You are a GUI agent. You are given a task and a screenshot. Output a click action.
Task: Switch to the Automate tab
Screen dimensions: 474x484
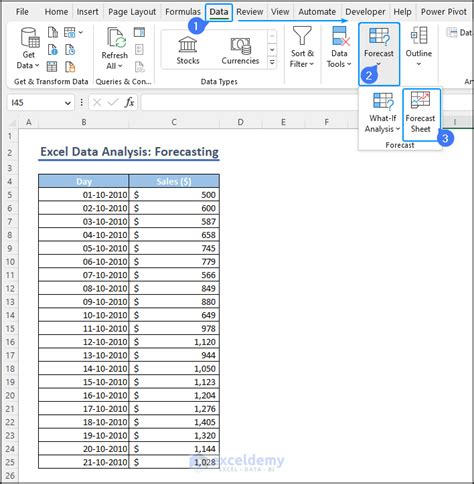317,12
